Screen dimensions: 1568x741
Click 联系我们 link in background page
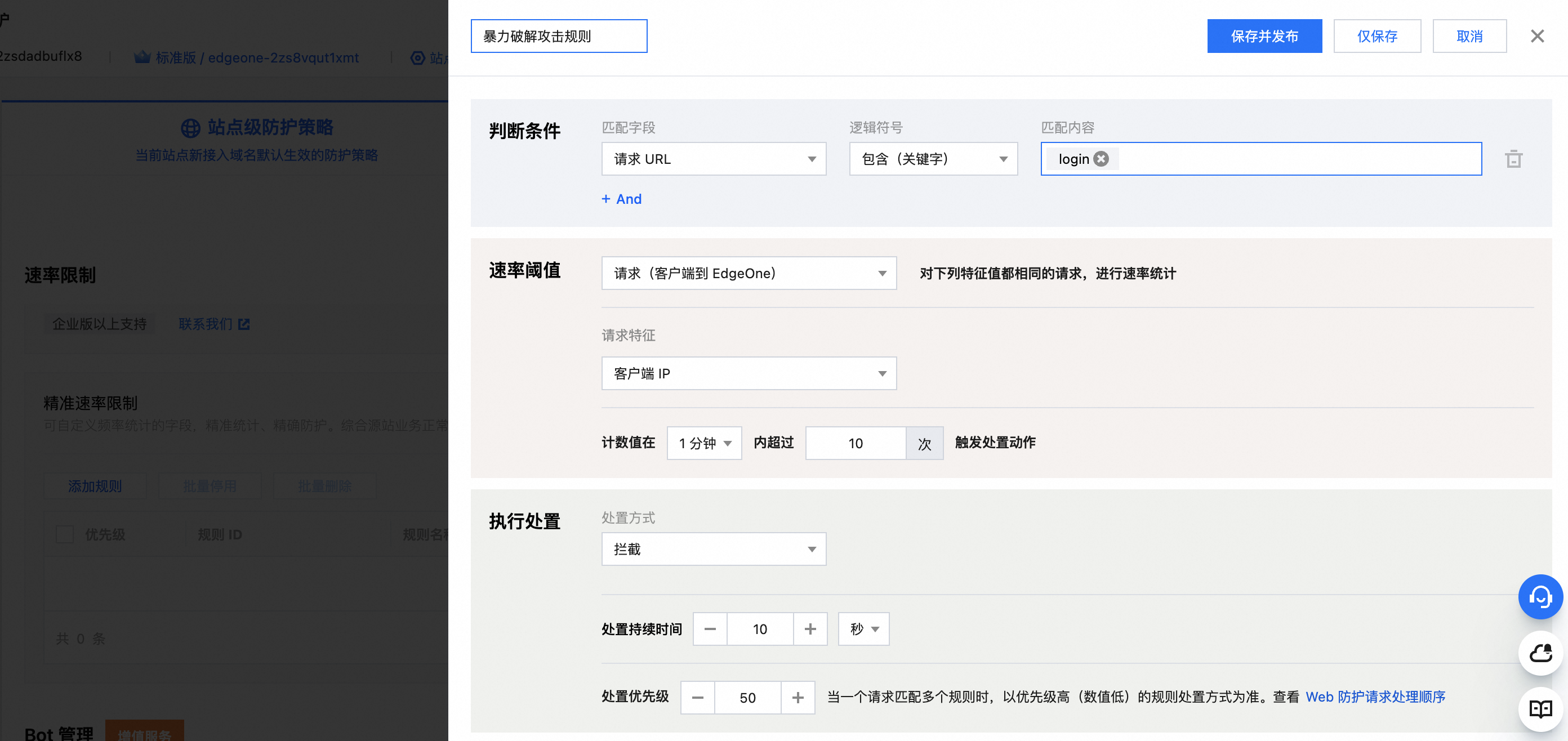pyautogui.click(x=205, y=324)
